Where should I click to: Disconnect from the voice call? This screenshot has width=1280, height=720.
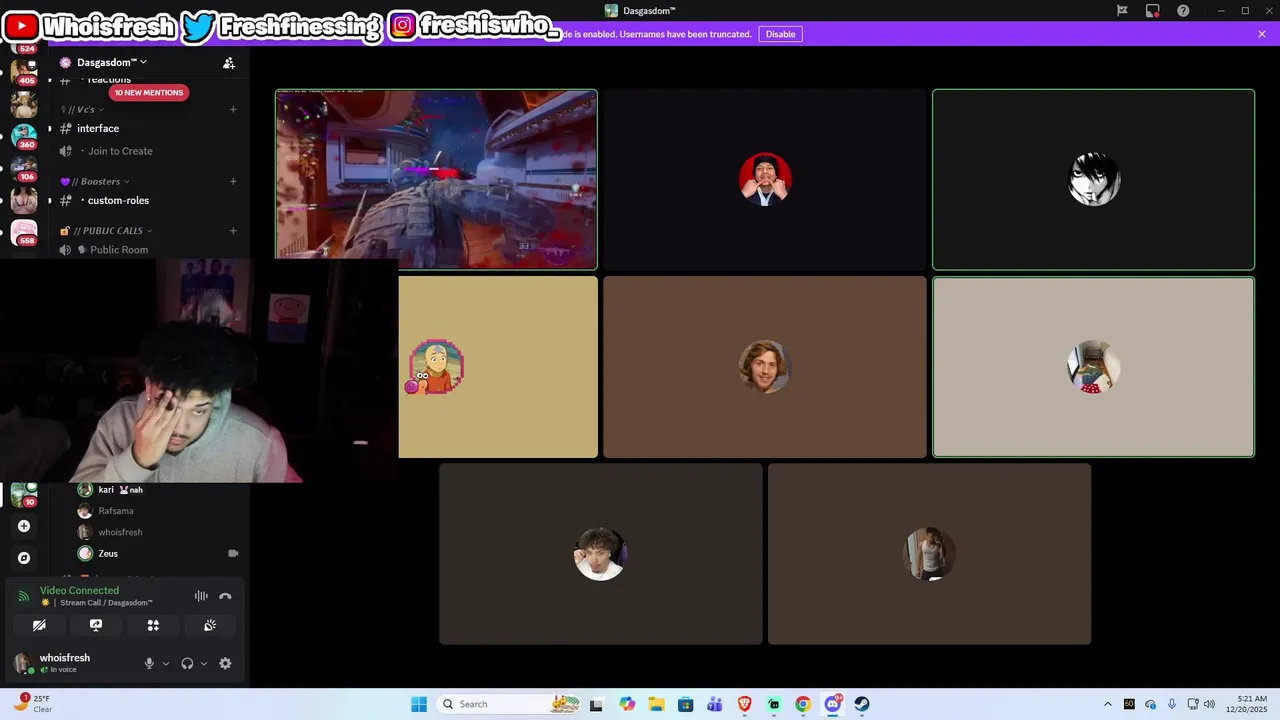tap(225, 596)
